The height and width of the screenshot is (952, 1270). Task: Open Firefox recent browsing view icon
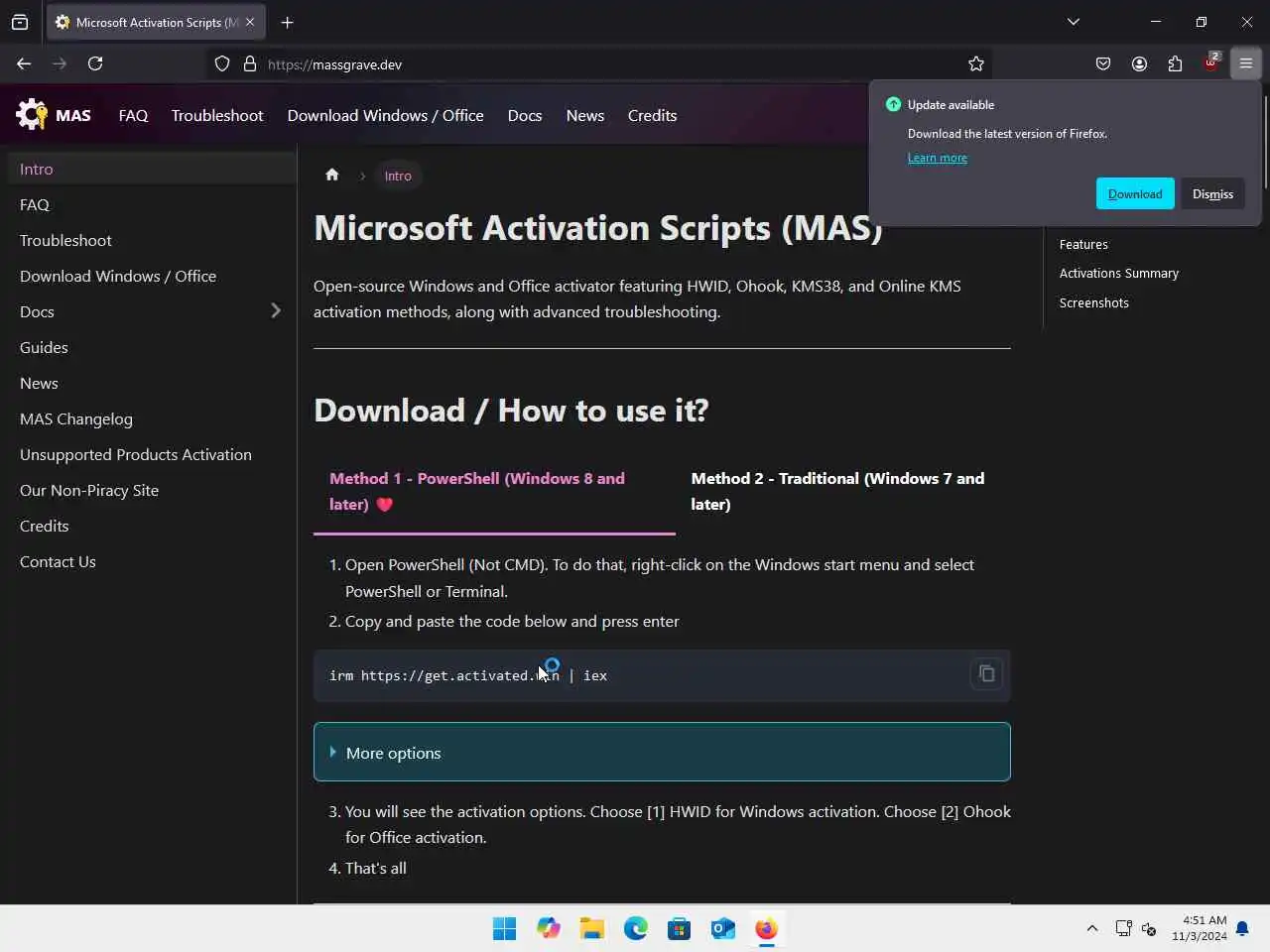coord(20,22)
